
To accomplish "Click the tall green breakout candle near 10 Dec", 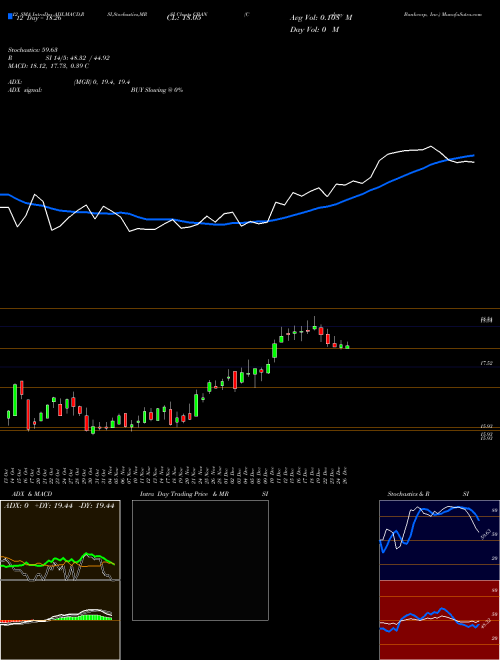I will (x=275, y=350).
